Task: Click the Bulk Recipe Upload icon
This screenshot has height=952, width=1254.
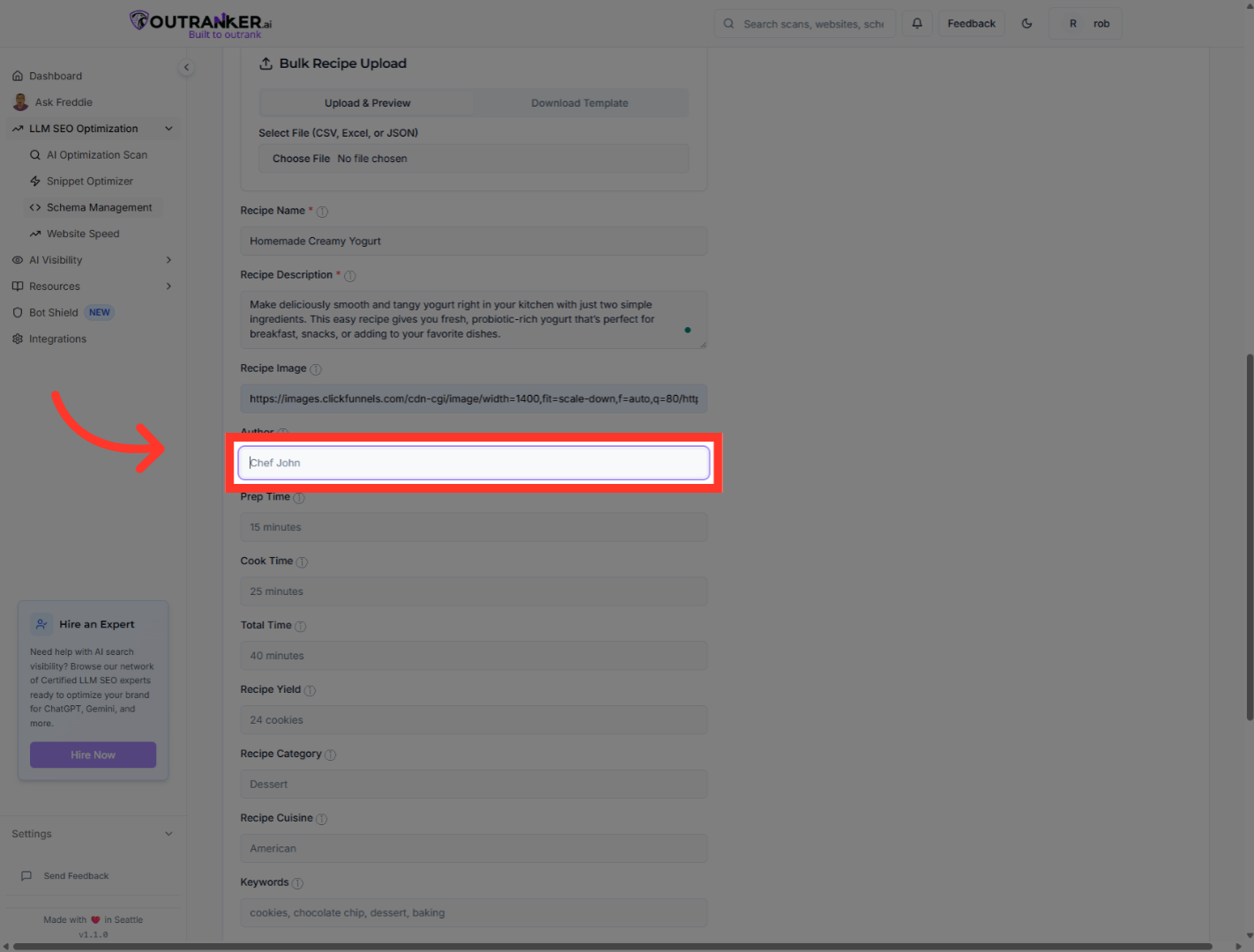Action: [x=265, y=63]
